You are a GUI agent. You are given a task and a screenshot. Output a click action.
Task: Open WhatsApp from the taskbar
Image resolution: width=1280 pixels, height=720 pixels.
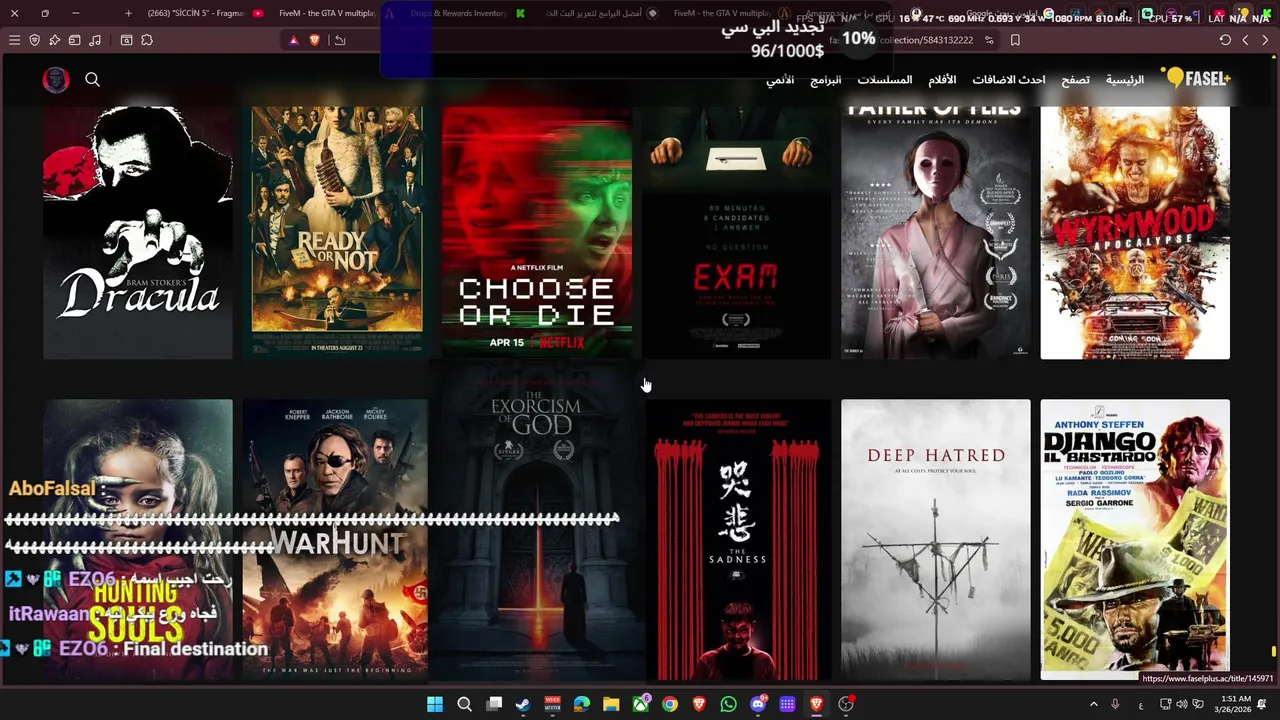tap(728, 704)
